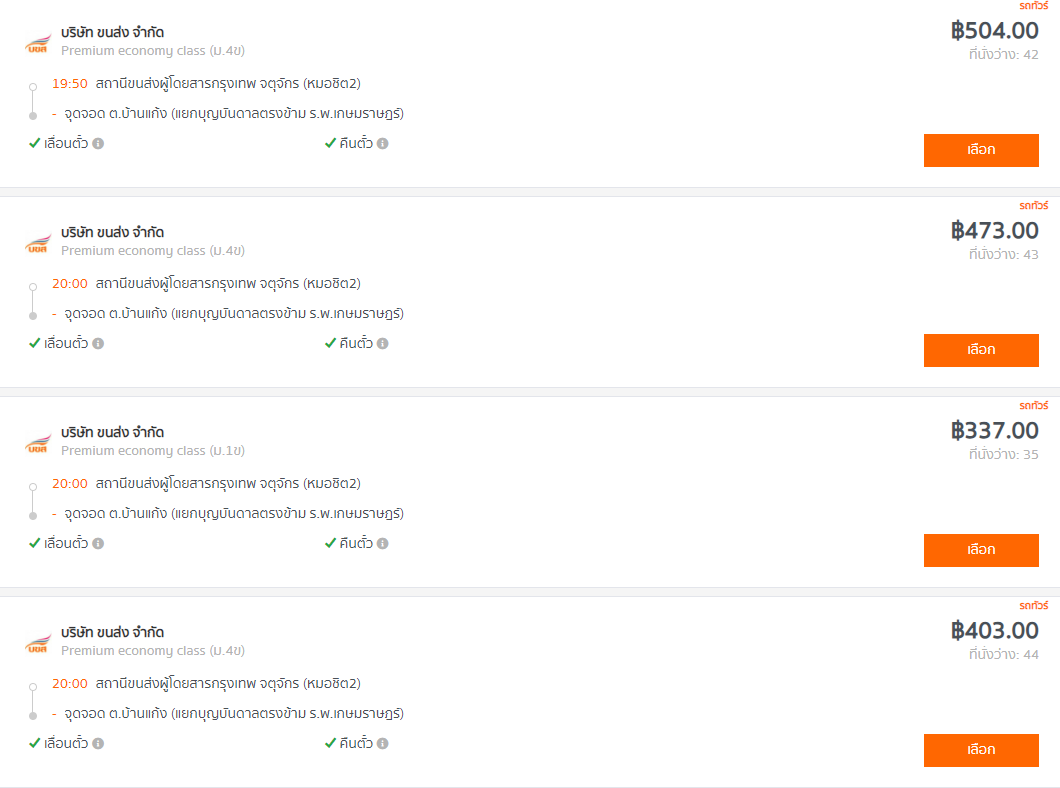Click the รถทัวร์ label above ฿473.00

click(x=1034, y=205)
